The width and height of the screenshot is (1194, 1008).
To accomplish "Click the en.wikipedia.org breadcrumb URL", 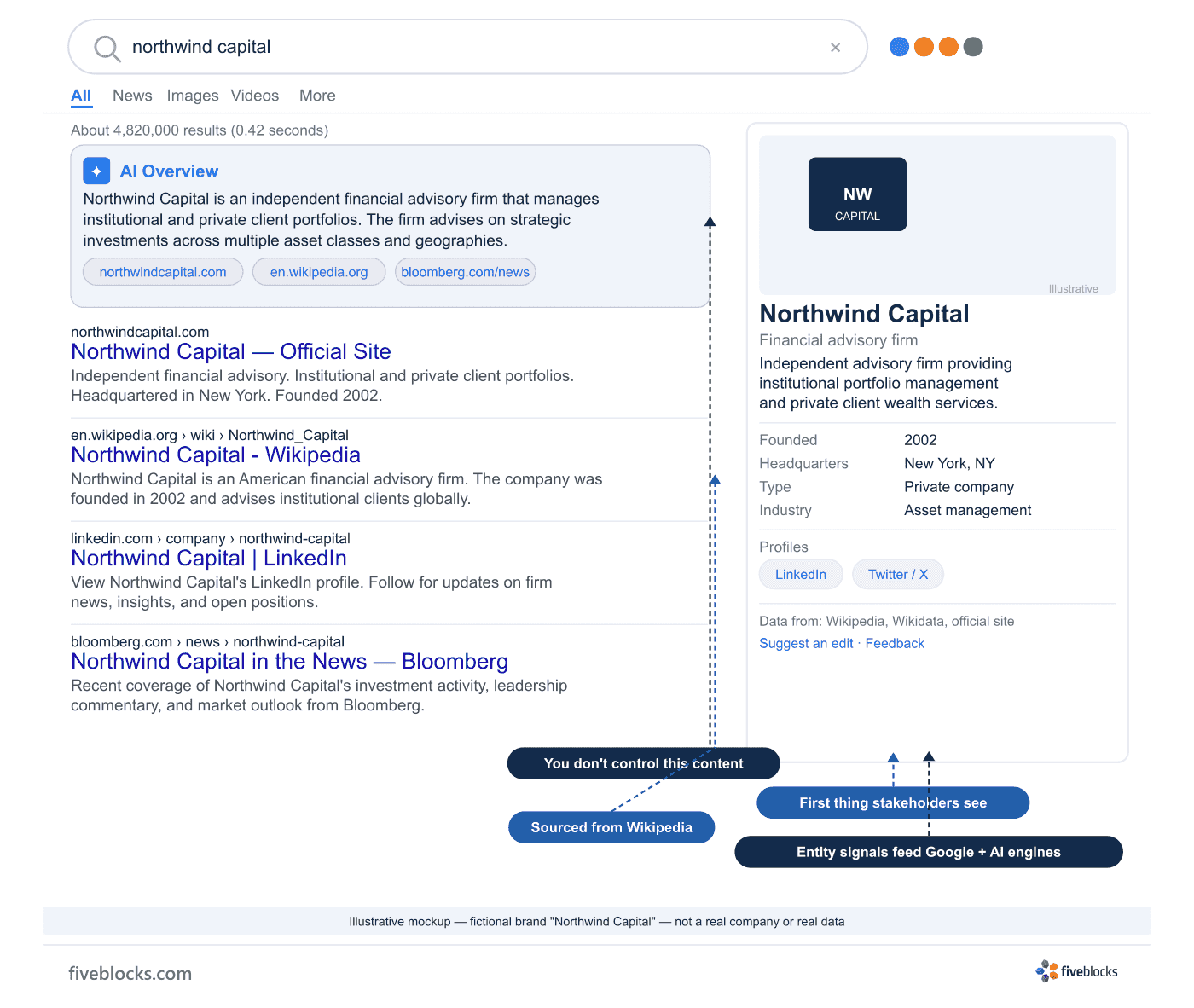I will 210,435.
